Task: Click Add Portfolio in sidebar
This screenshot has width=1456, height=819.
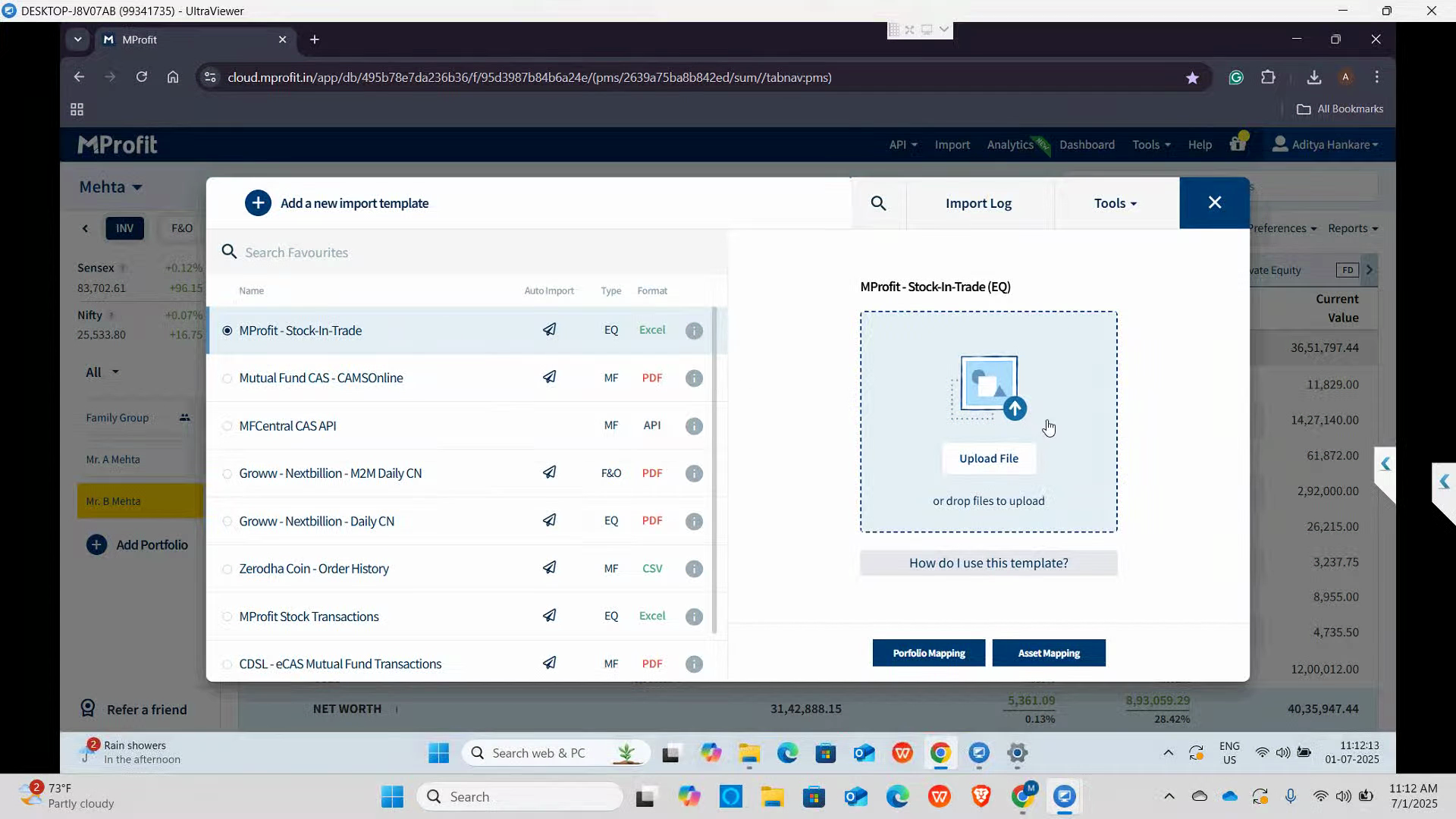Action: [137, 544]
